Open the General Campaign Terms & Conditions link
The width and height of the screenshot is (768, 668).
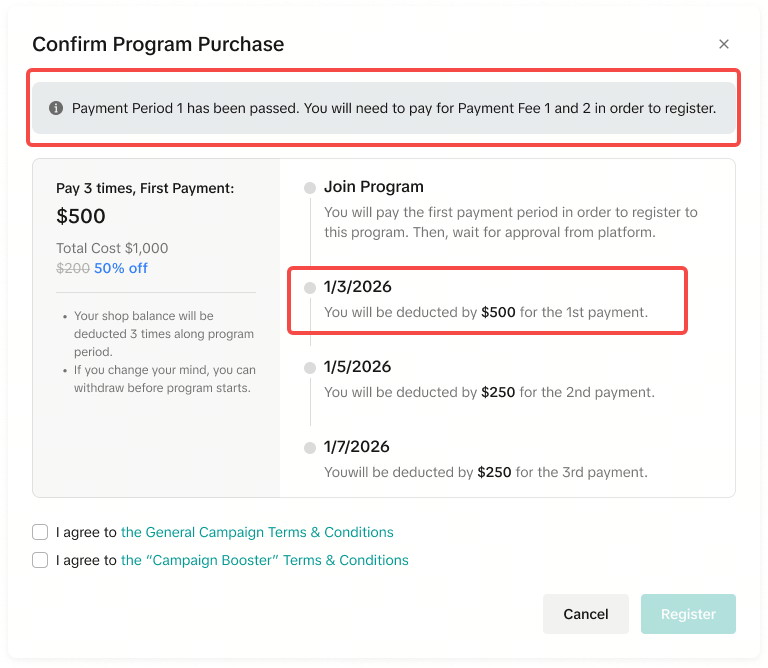[x=257, y=532]
